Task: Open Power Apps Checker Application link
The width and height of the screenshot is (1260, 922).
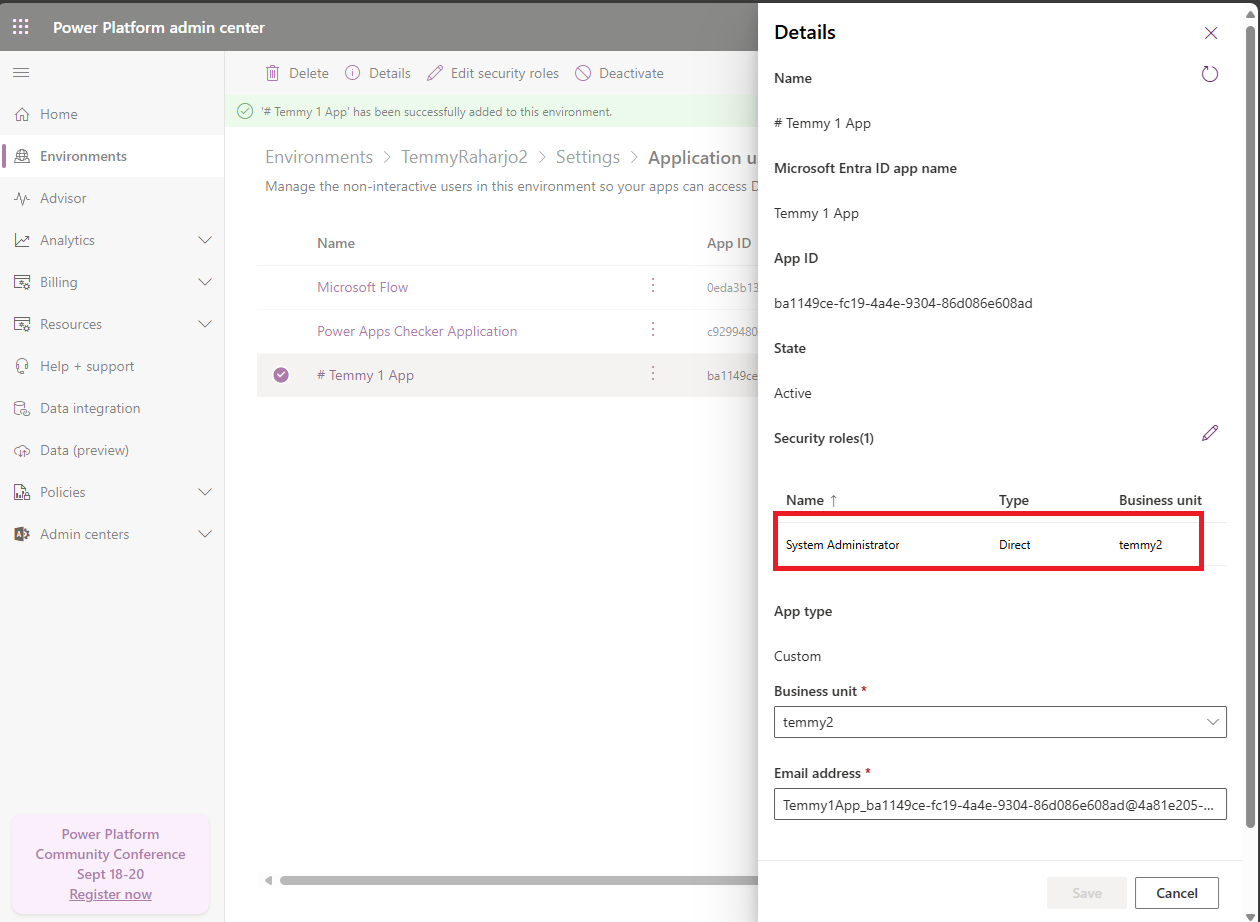Action: pyautogui.click(x=417, y=331)
